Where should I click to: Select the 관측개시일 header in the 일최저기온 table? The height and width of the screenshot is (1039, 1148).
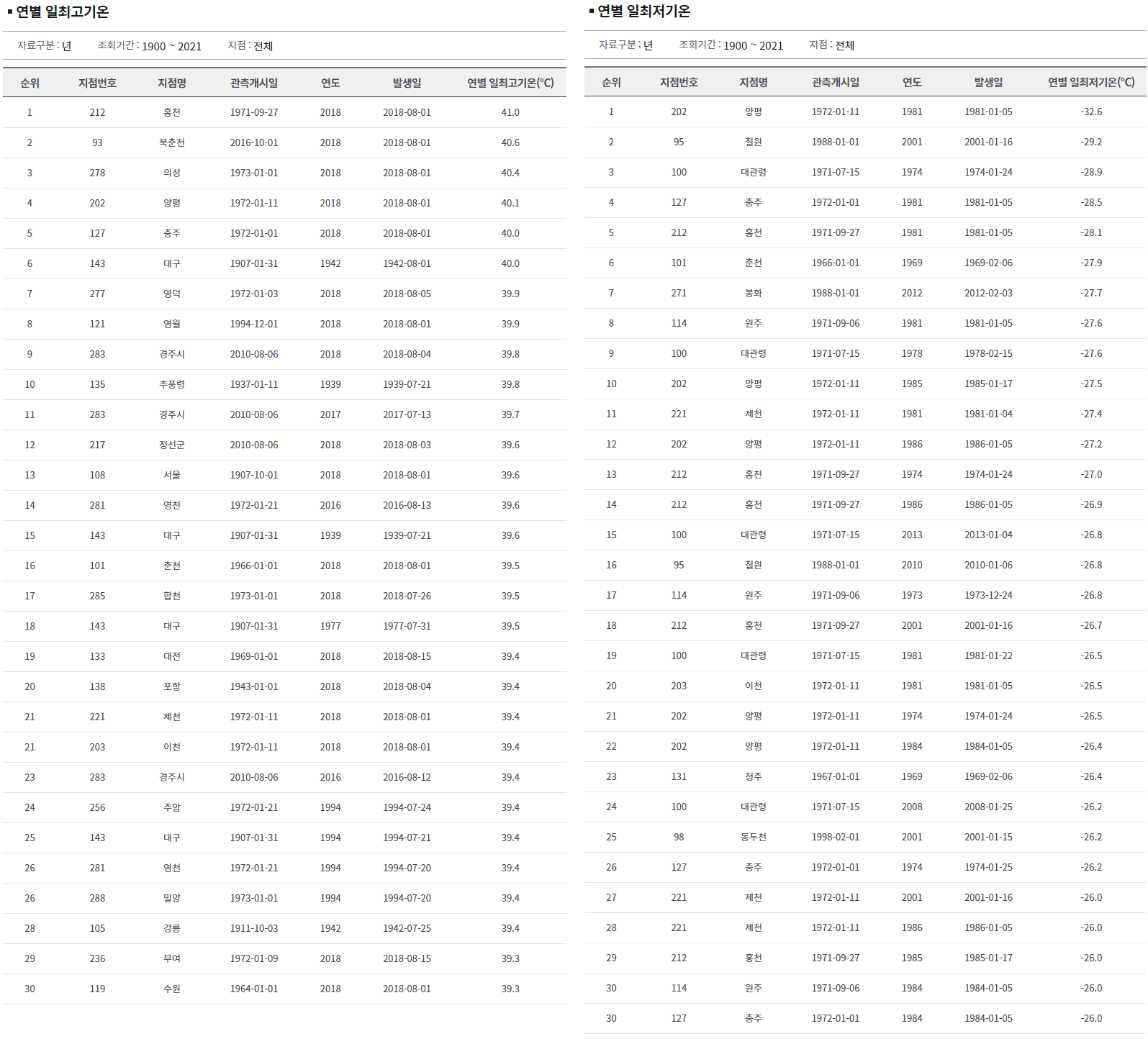[x=836, y=82]
